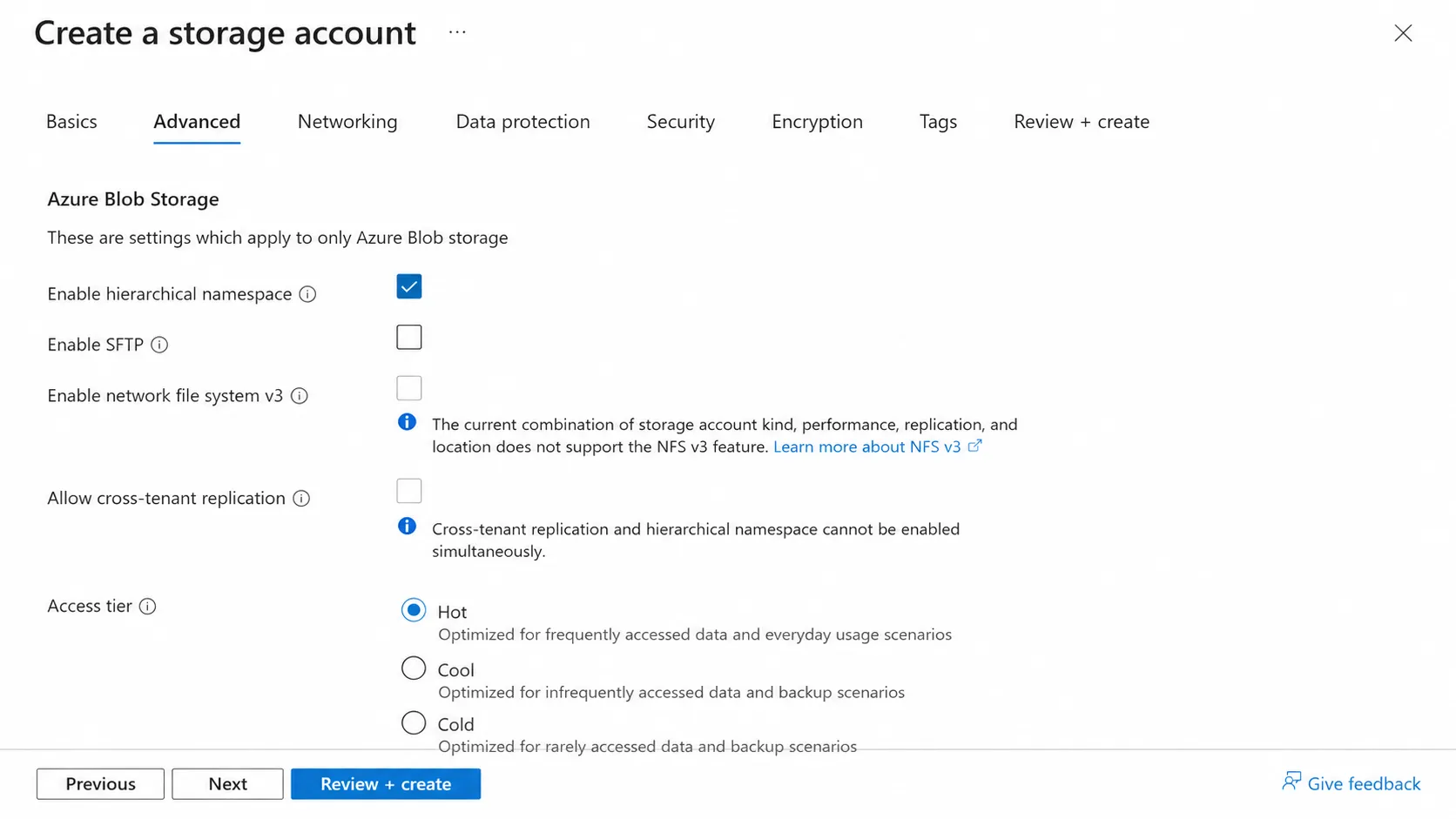
Task: Click 'These are settings which apply' text
Action: pyautogui.click(x=278, y=238)
